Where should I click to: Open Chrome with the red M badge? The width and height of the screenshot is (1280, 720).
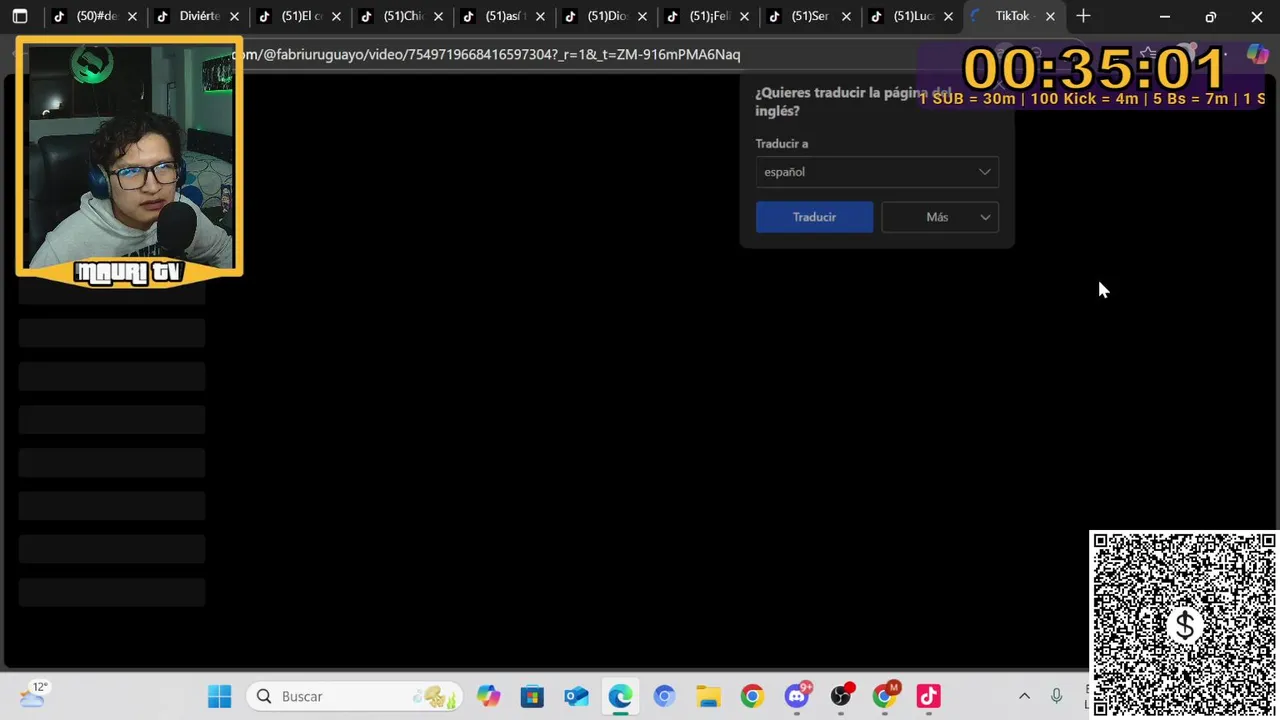pos(885,696)
